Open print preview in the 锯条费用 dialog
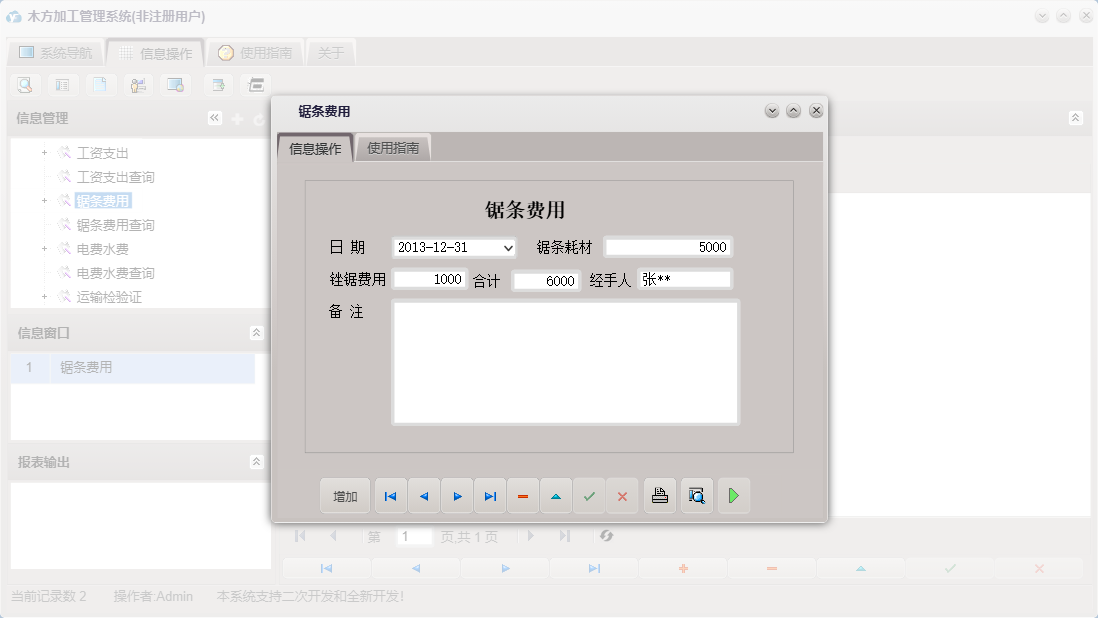The width and height of the screenshot is (1098, 618). click(x=696, y=495)
